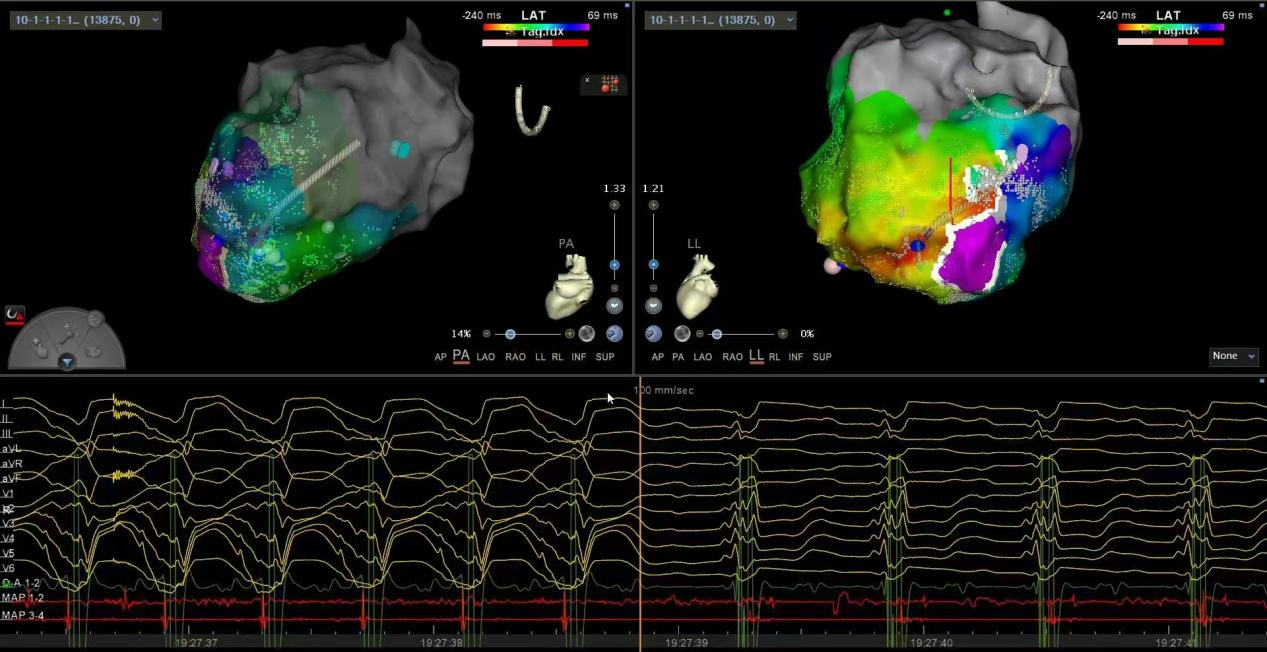Toggle the blue rotation sphere in right view

[653, 334]
